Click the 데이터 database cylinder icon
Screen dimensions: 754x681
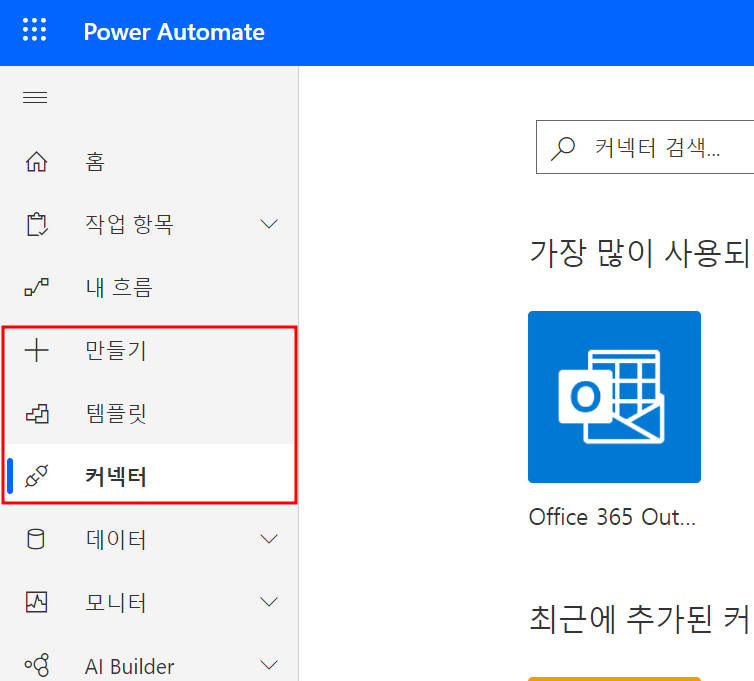[x=36, y=540]
